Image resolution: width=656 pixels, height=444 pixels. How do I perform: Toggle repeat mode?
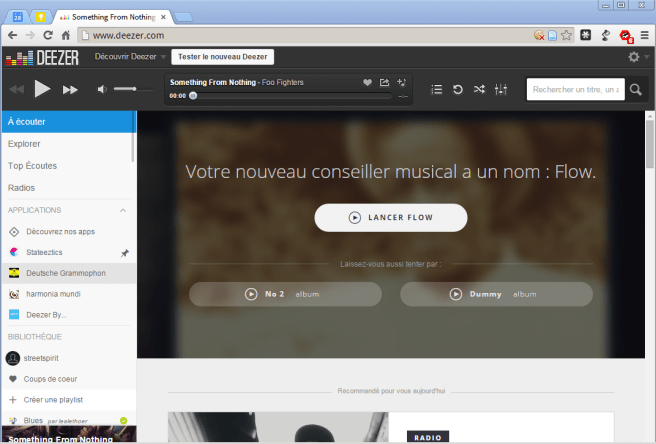click(458, 89)
